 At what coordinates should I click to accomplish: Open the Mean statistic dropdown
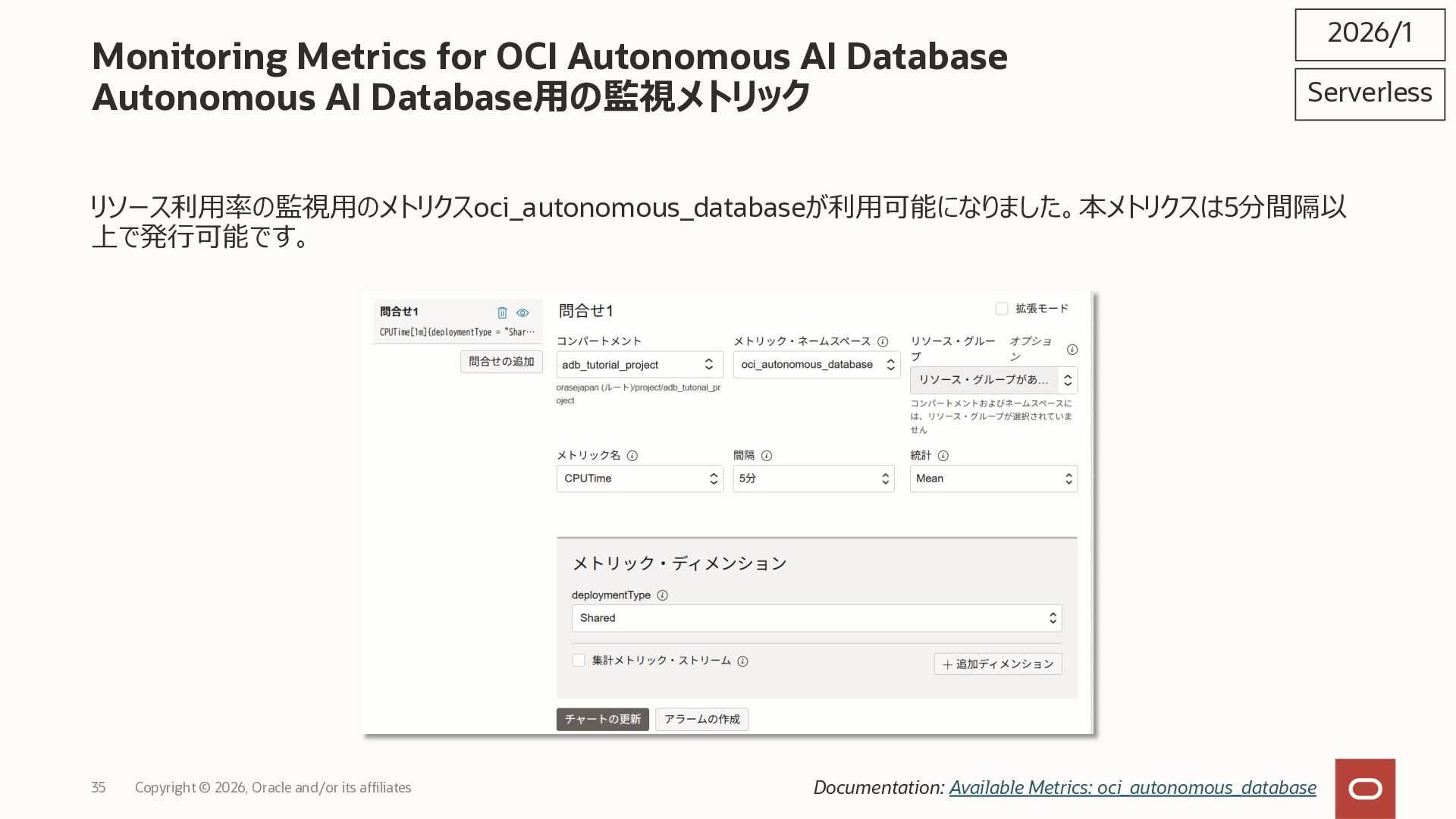(x=993, y=479)
